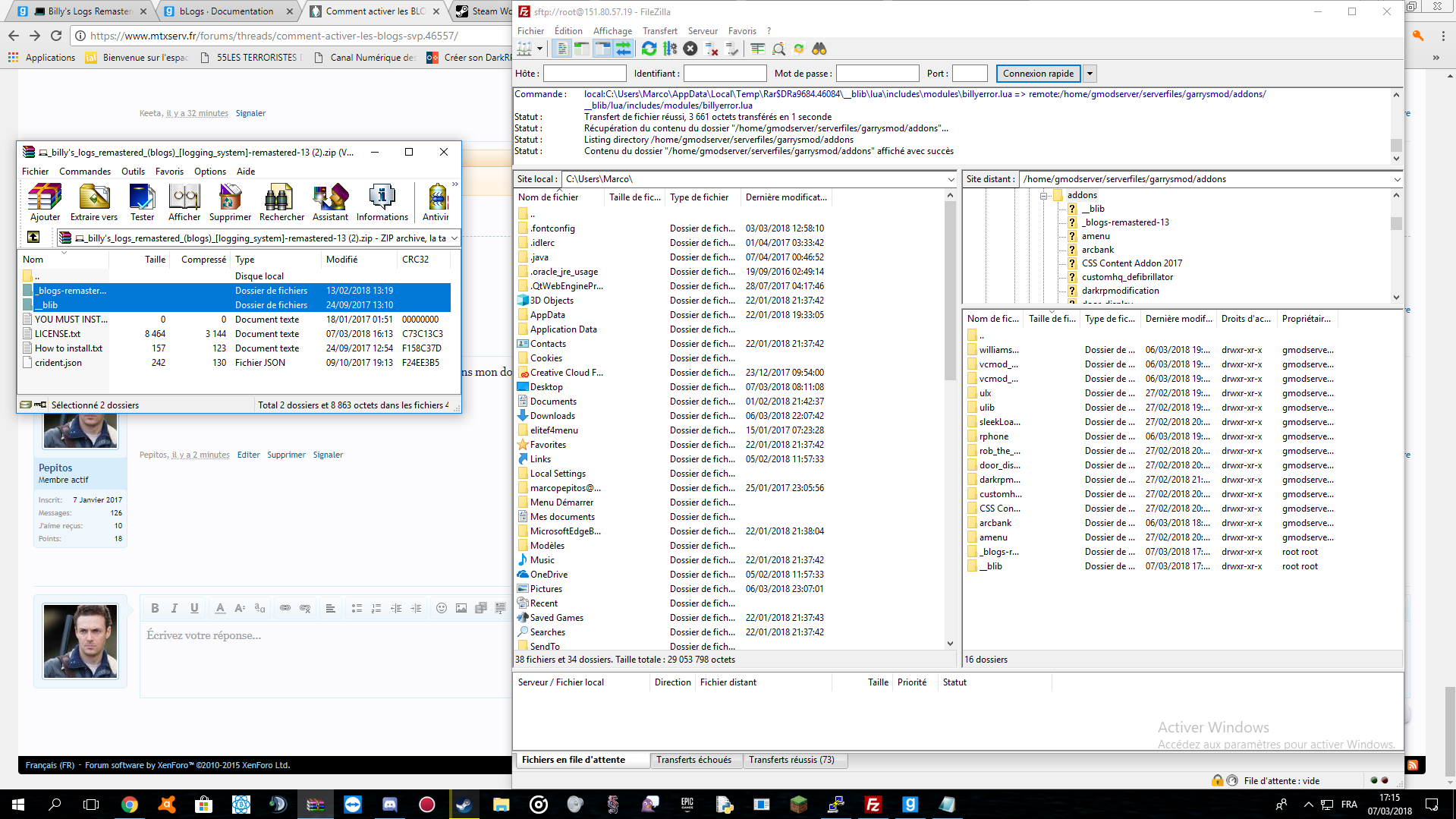Switch to Transferts échoués tab
This screenshot has height=819, width=1456.
[694, 760]
